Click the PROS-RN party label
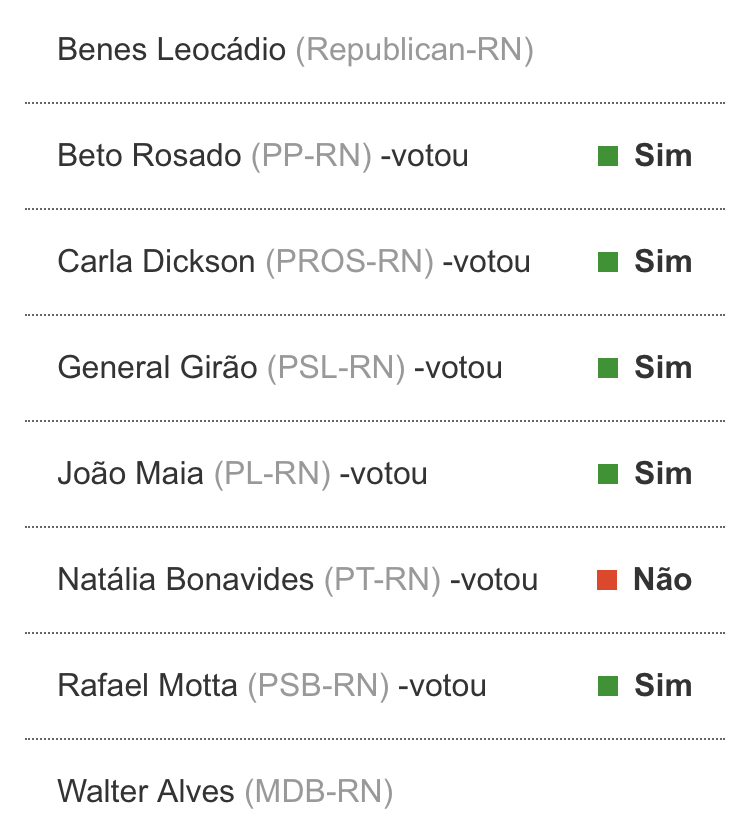Viewport: 753px width, 839px height. pyautogui.click(x=349, y=262)
